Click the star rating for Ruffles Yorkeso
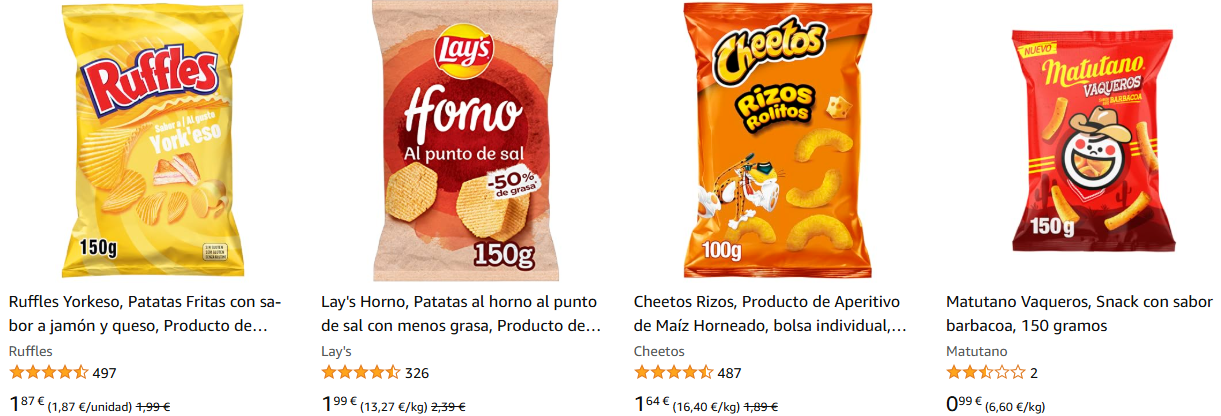This screenshot has height=416, width=1221. pyautogui.click(x=48, y=373)
